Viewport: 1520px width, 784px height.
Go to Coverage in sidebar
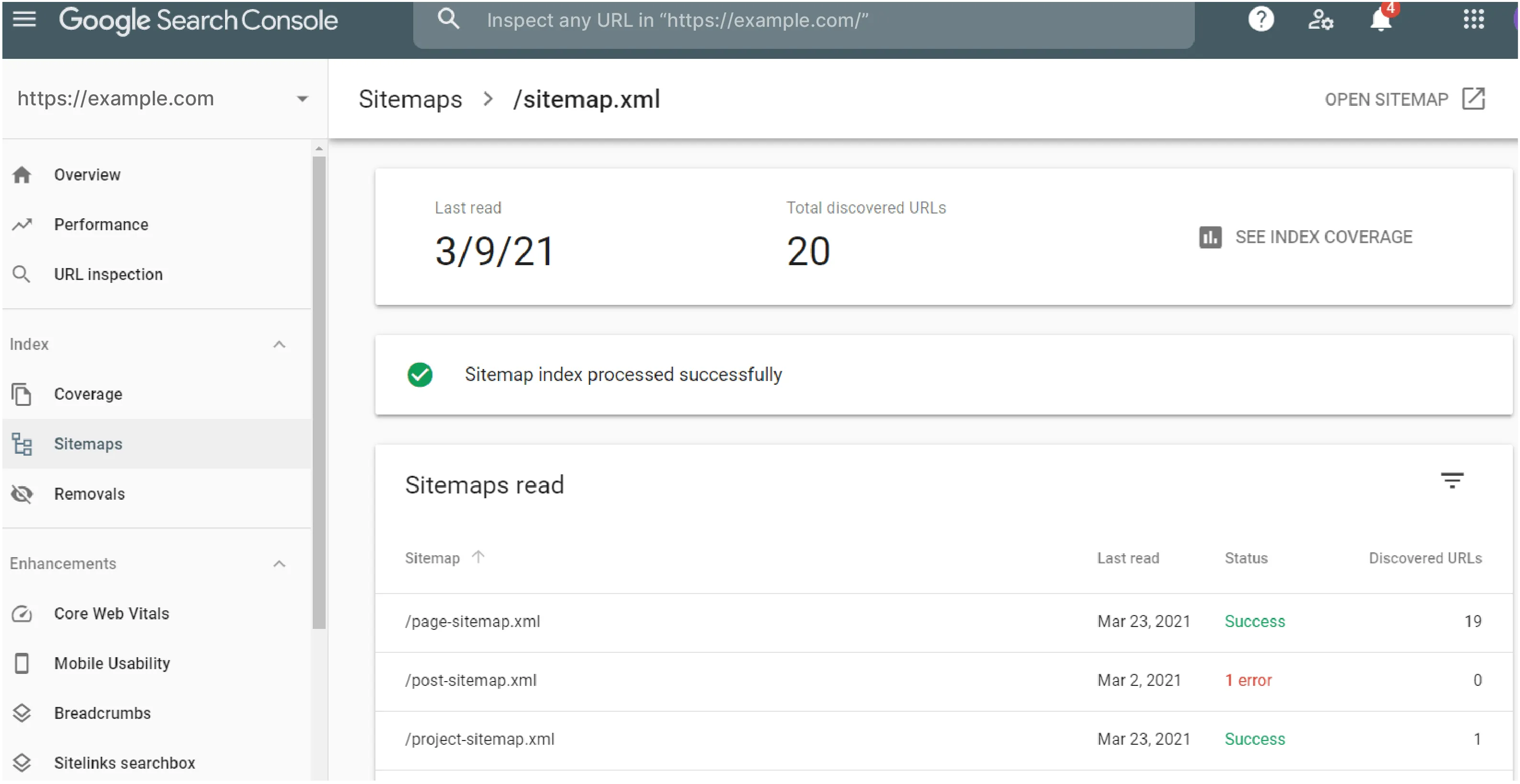pos(88,394)
